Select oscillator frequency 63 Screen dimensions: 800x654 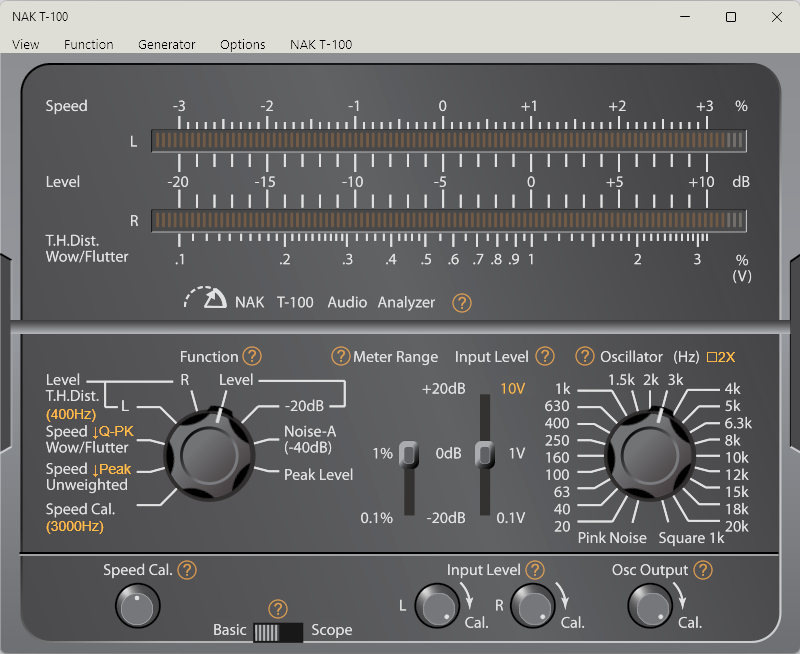[561, 492]
